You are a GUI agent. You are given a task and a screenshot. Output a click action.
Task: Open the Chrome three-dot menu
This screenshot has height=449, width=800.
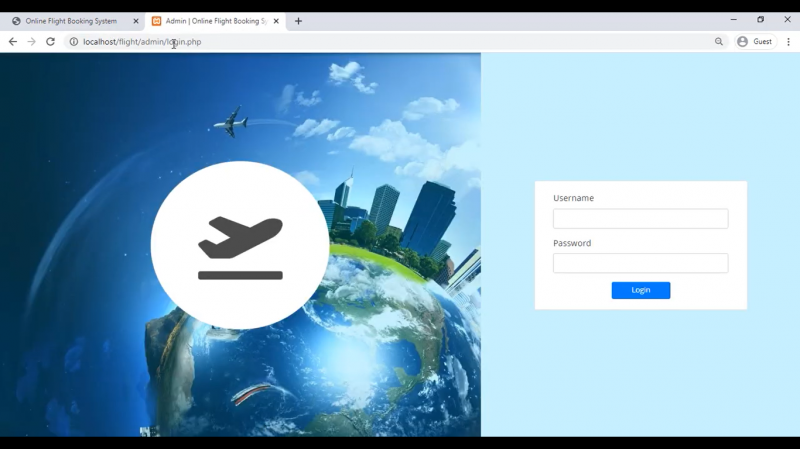coord(788,42)
